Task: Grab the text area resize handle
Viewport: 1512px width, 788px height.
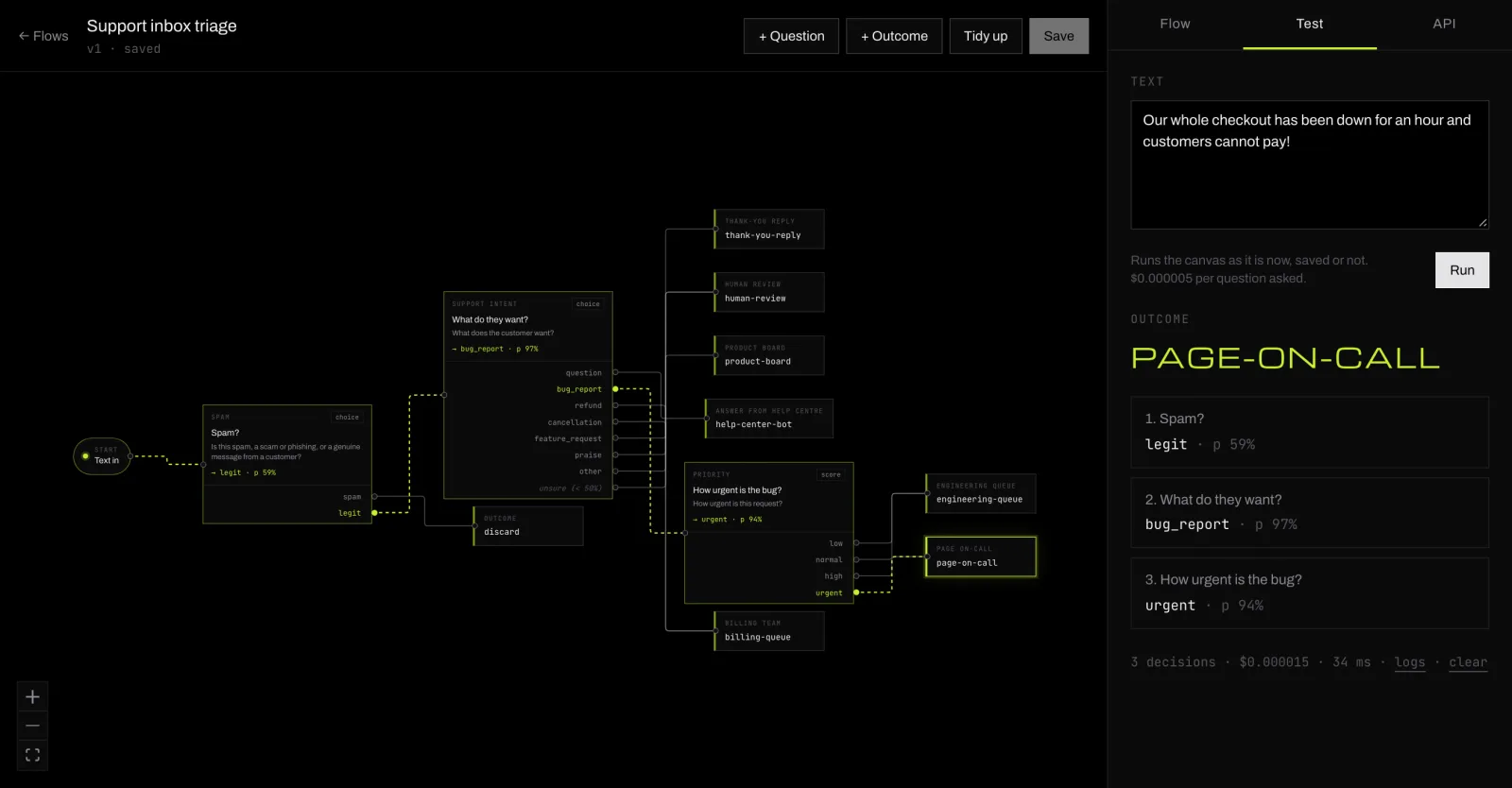Action: [1483, 223]
